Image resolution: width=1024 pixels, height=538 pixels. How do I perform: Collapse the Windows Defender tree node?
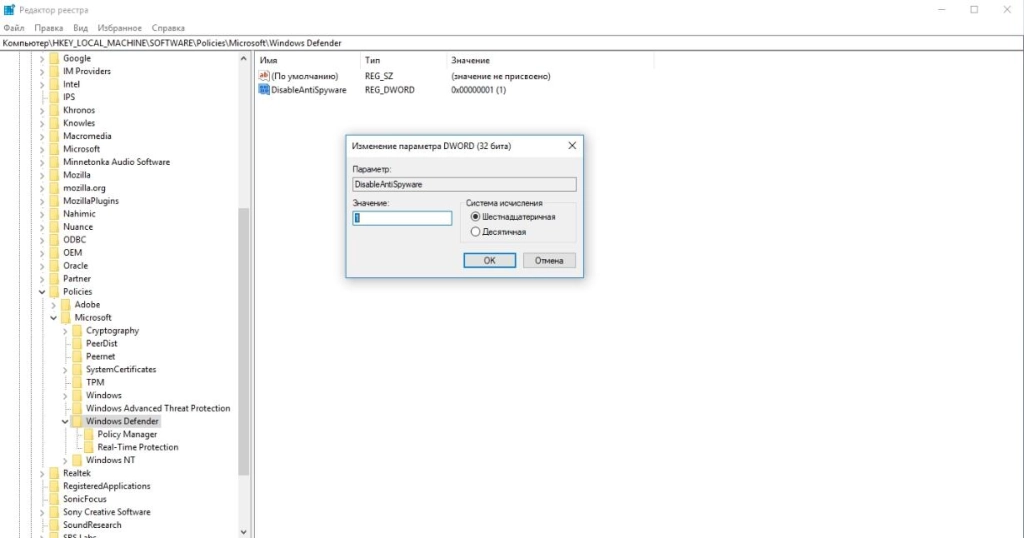coord(65,422)
